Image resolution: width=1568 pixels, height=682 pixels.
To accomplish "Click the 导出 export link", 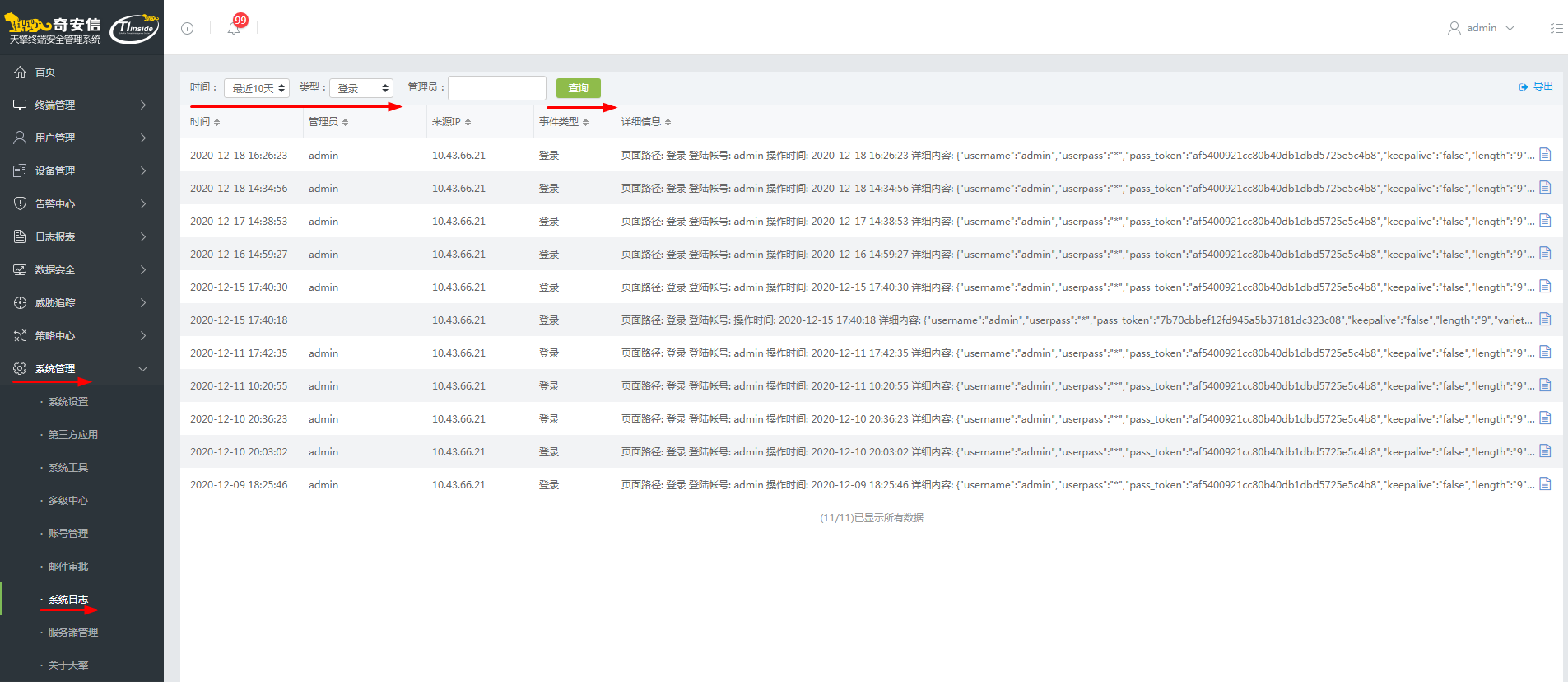I will 1542,86.
